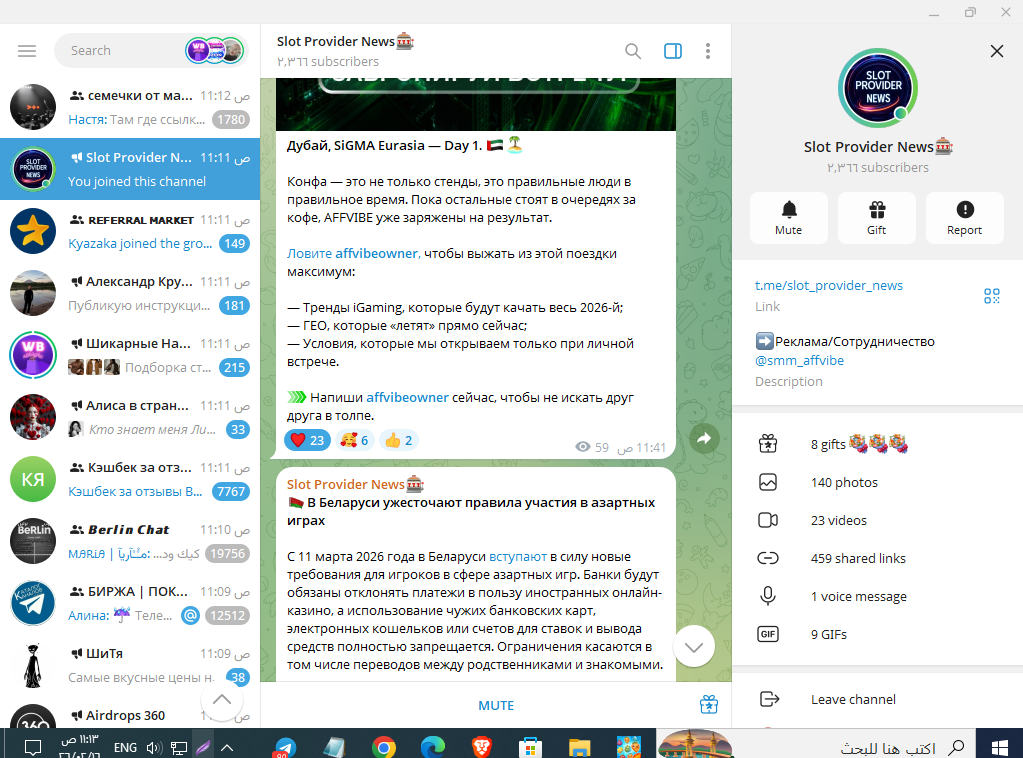Viewport: 1023px width, 758px height.
Task: View the 8 gifts section
Action: coord(878,444)
